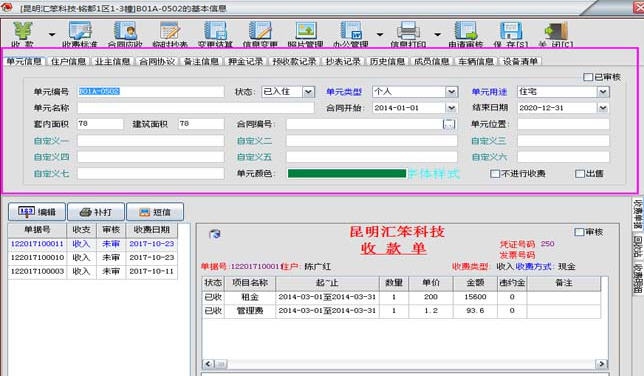
Task: Open the arrow menu next to 收款
Action: pyautogui.click(x=52, y=35)
